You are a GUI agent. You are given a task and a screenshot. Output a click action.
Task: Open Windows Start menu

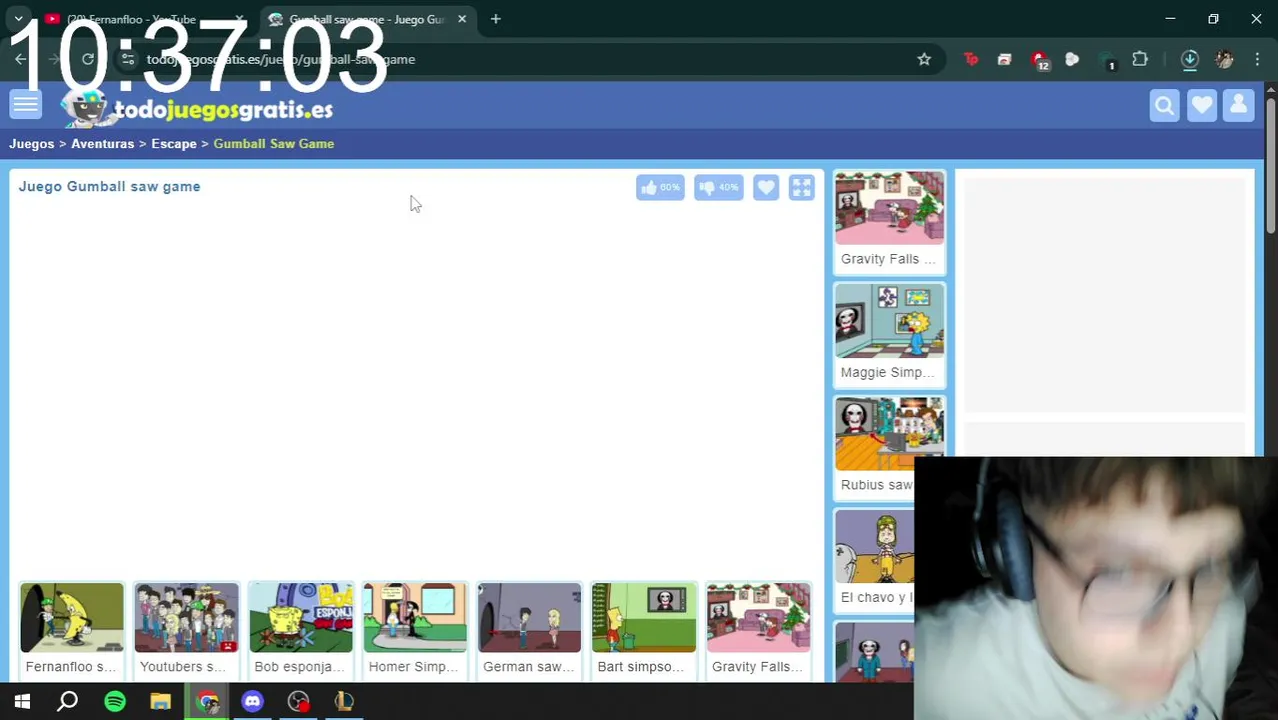click(22, 701)
